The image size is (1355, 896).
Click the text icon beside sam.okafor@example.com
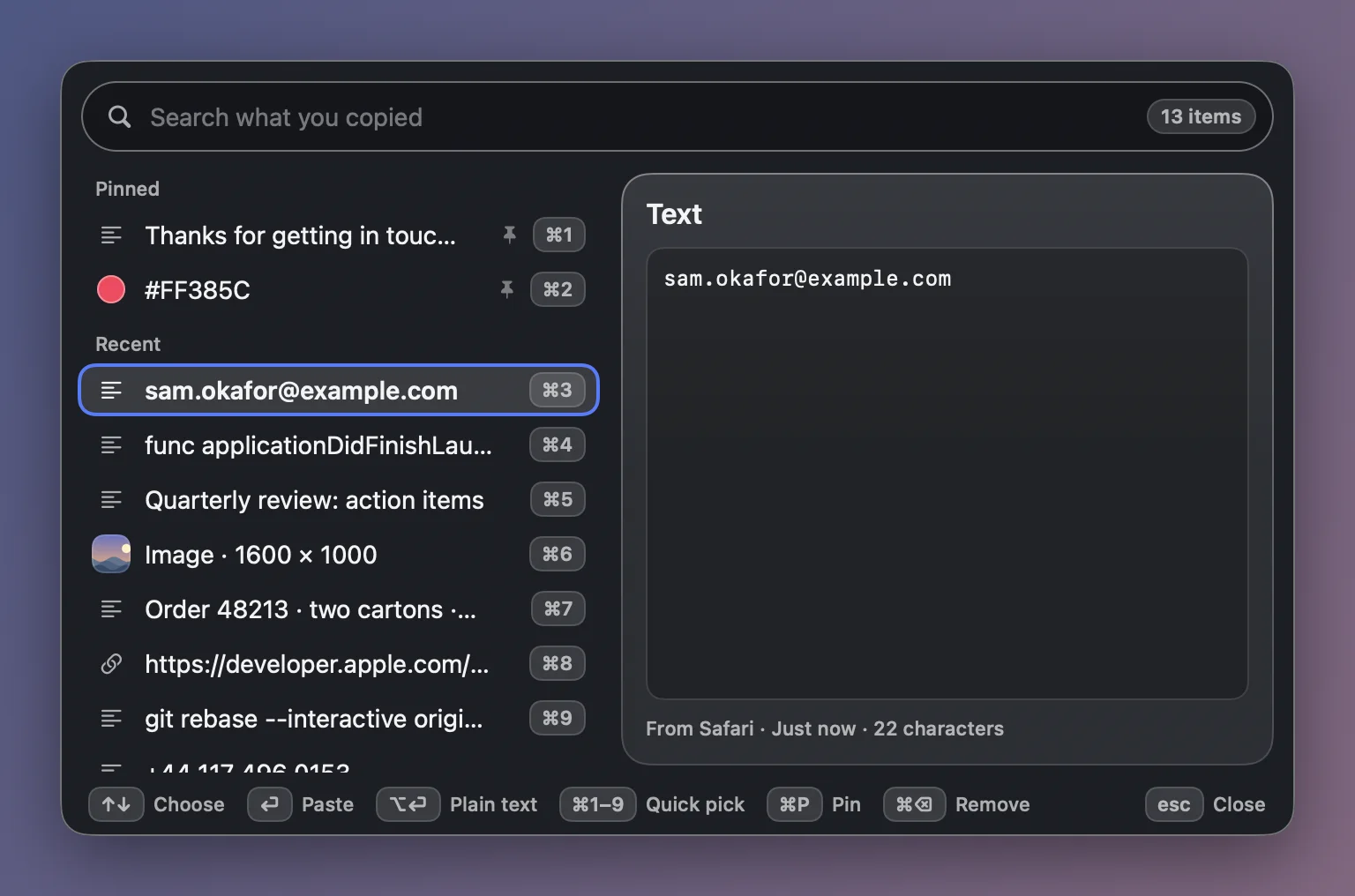tap(111, 390)
